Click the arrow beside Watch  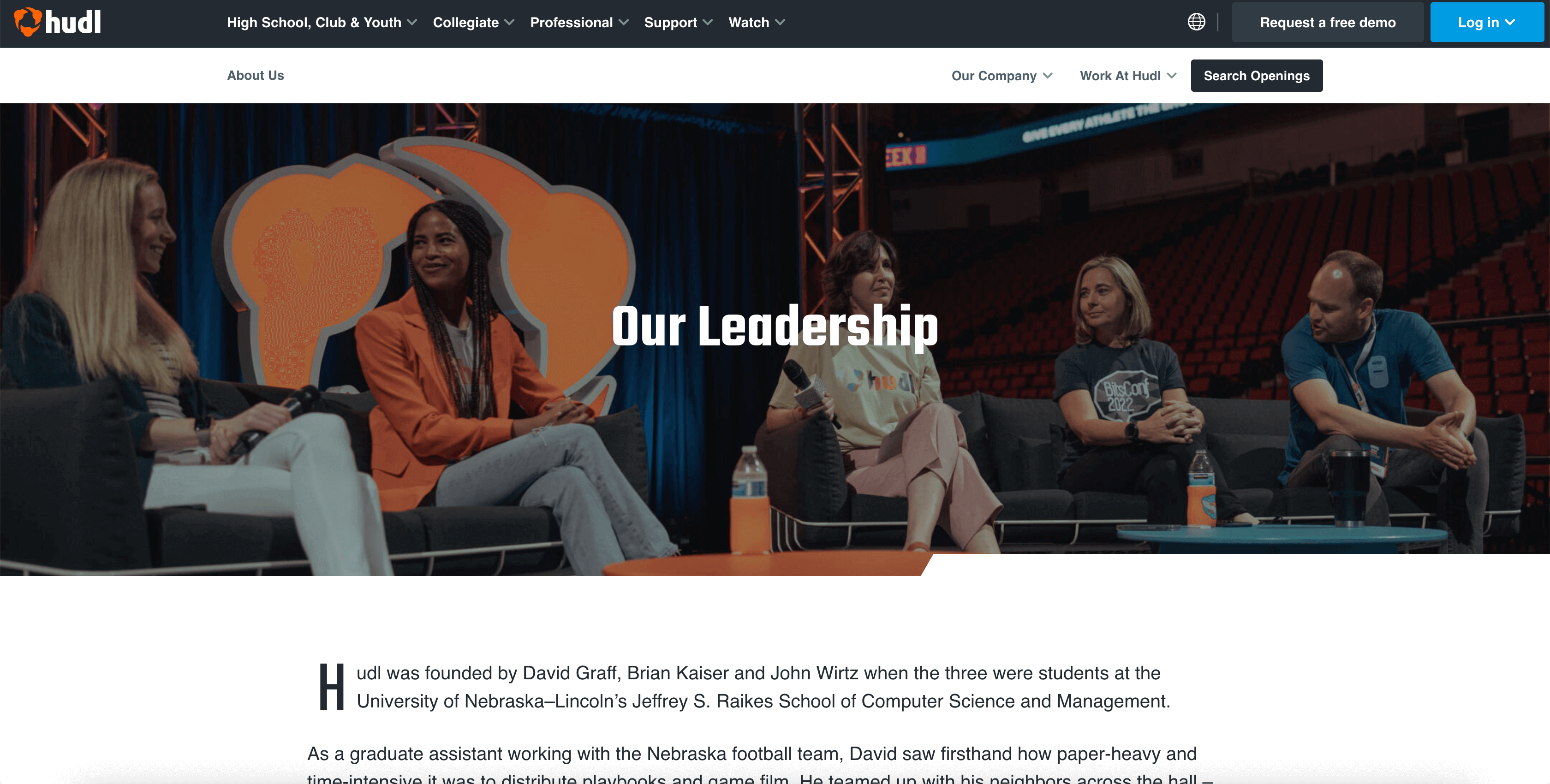point(781,22)
